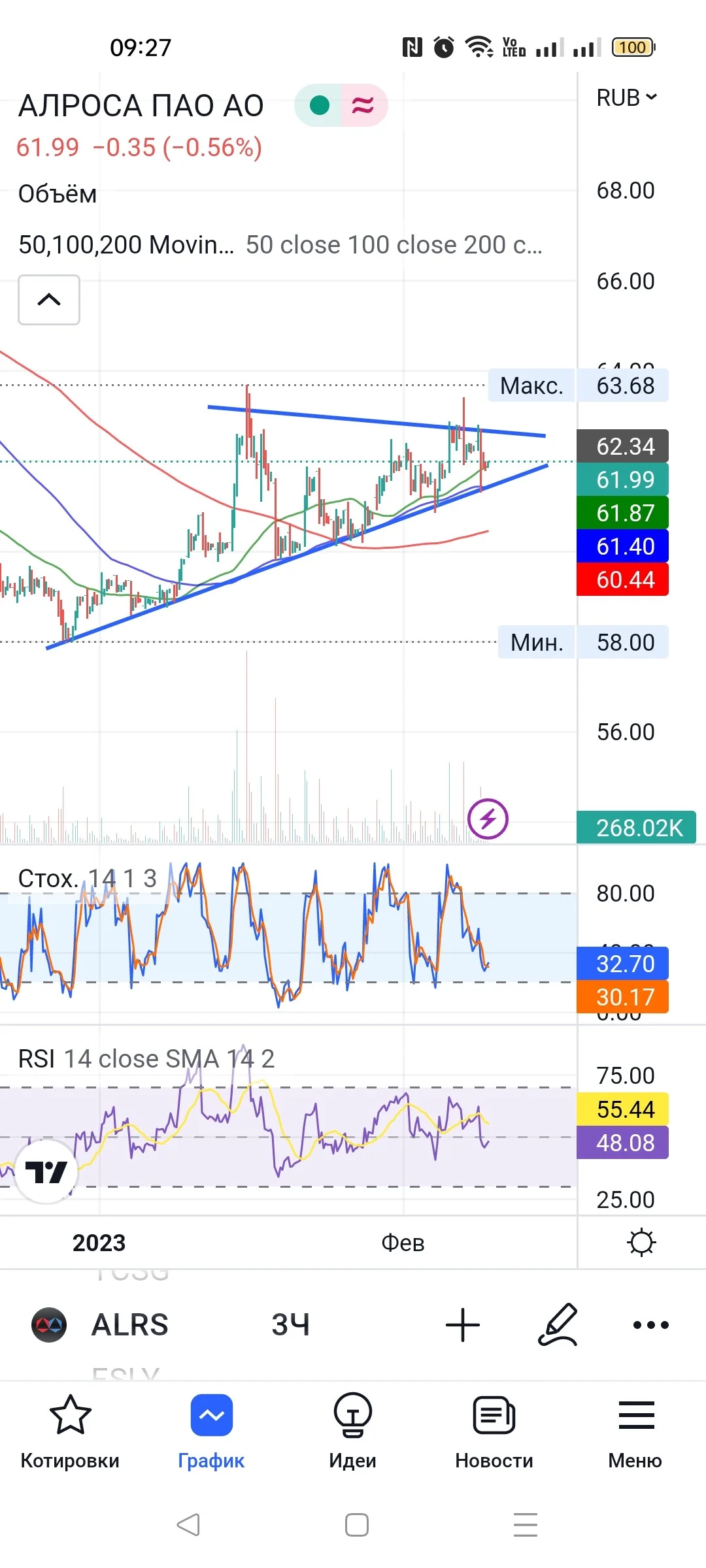
Task: Open the Меню tab
Action: pos(635,1432)
